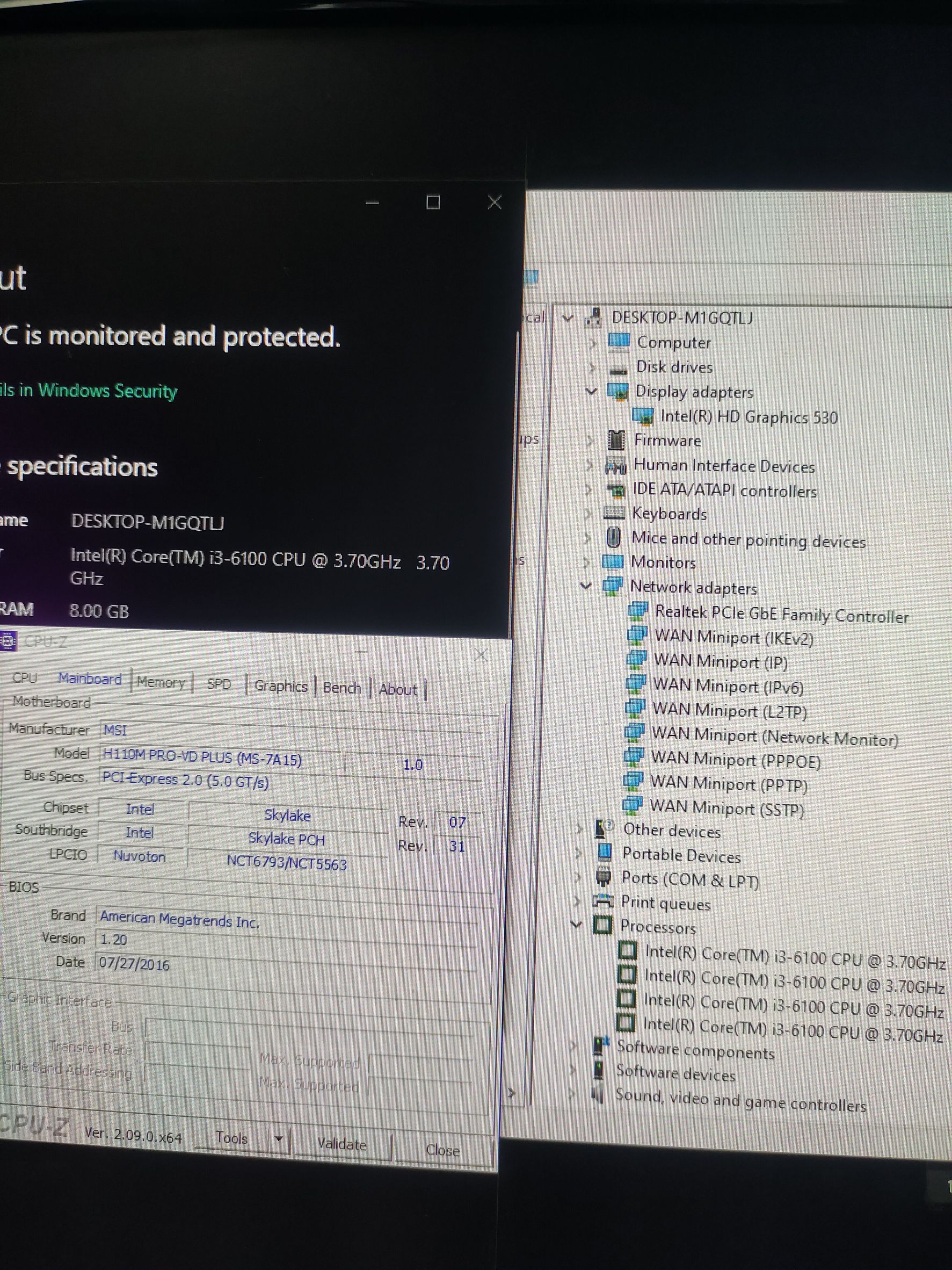The width and height of the screenshot is (952, 1270).
Task: Select the Mainboard tab in CPU-Z
Action: [x=90, y=679]
